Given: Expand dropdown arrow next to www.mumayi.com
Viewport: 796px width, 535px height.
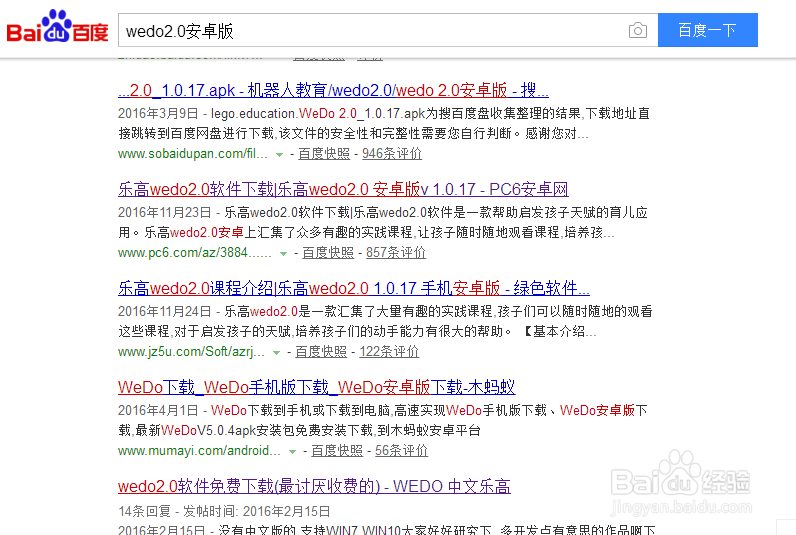Looking at the screenshot, I should pos(292,451).
